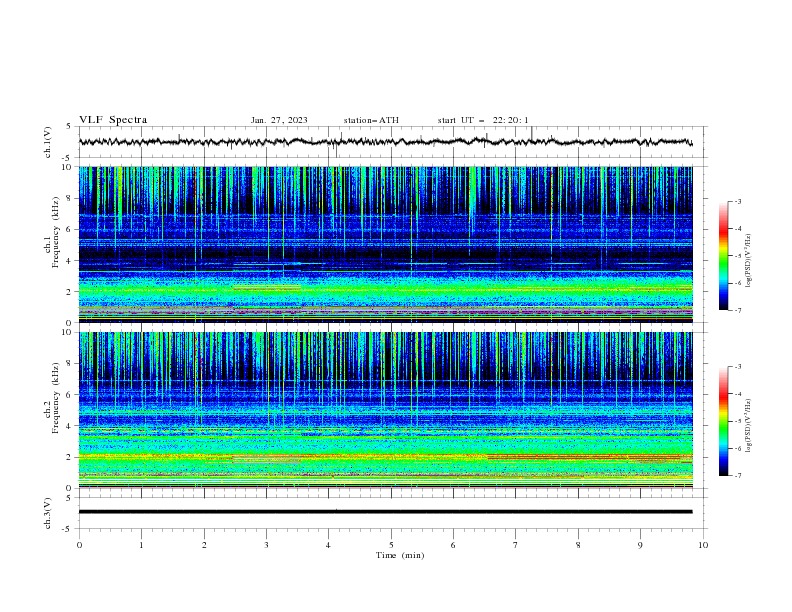Click the ch.1 colorbar log(PSD) label
792x612 pixels.
748,261
